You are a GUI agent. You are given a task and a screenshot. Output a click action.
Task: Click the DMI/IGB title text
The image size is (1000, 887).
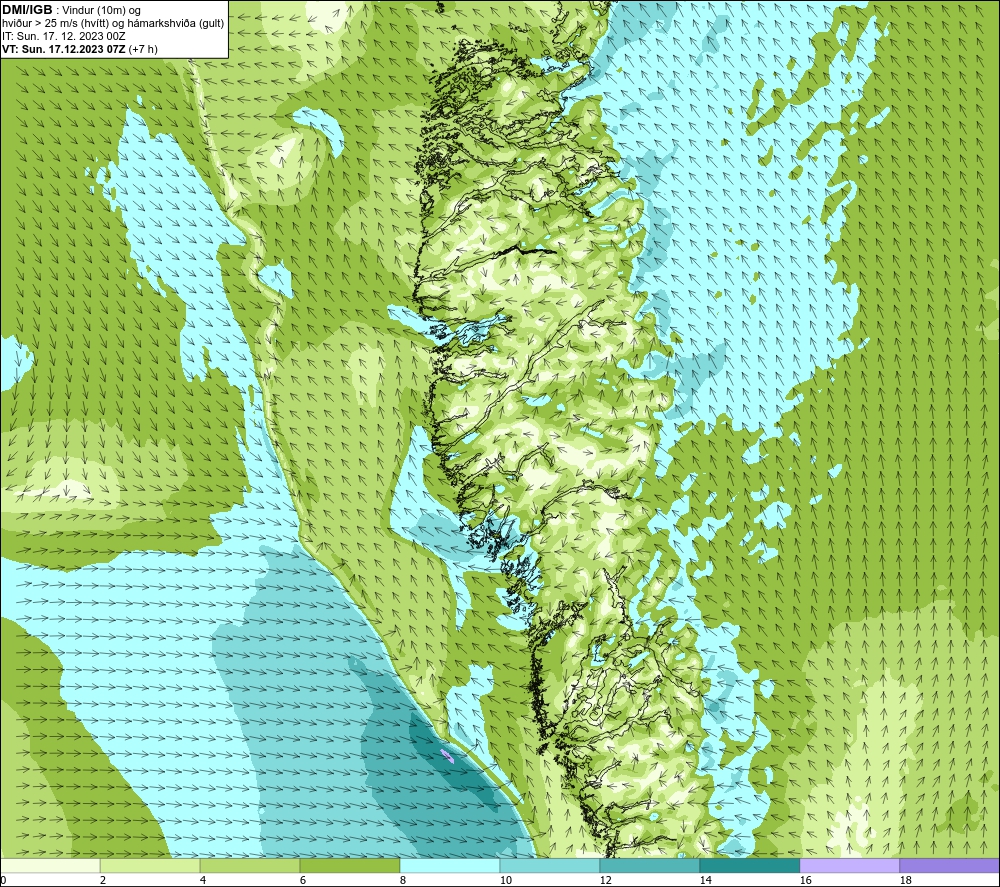coord(27,10)
